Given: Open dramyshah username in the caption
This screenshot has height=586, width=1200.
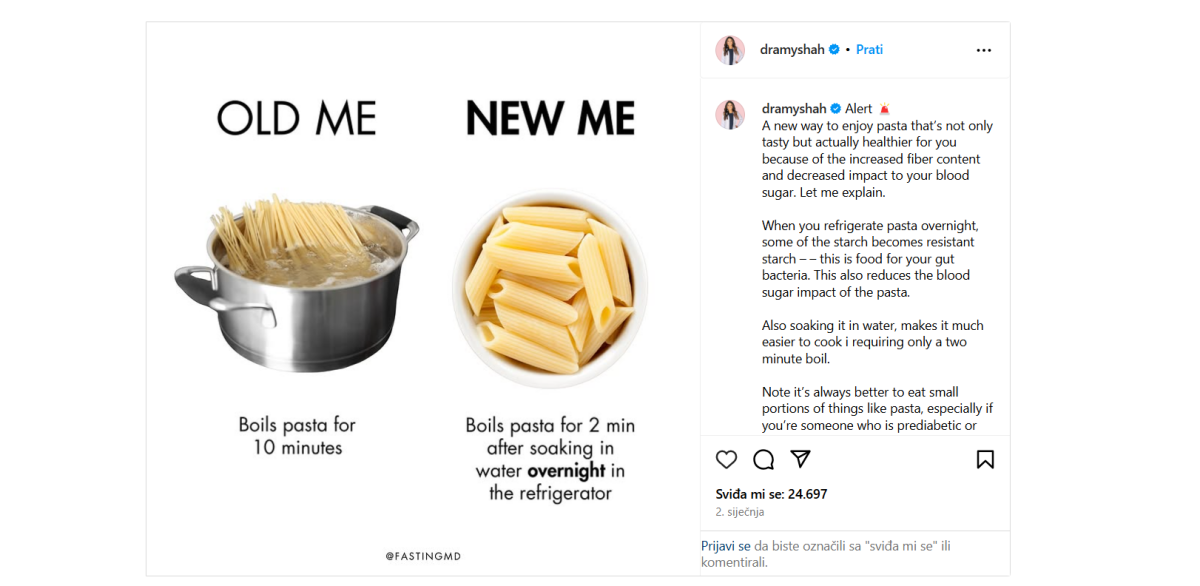Looking at the screenshot, I should 794,109.
